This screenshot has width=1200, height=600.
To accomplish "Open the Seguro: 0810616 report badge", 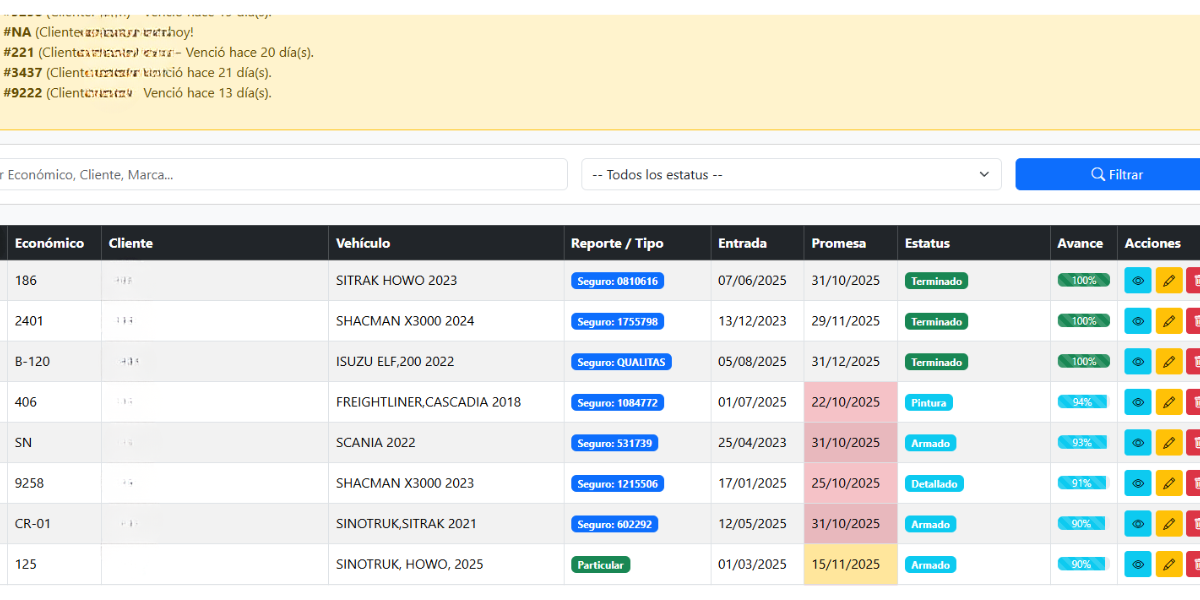I will tap(617, 280).
